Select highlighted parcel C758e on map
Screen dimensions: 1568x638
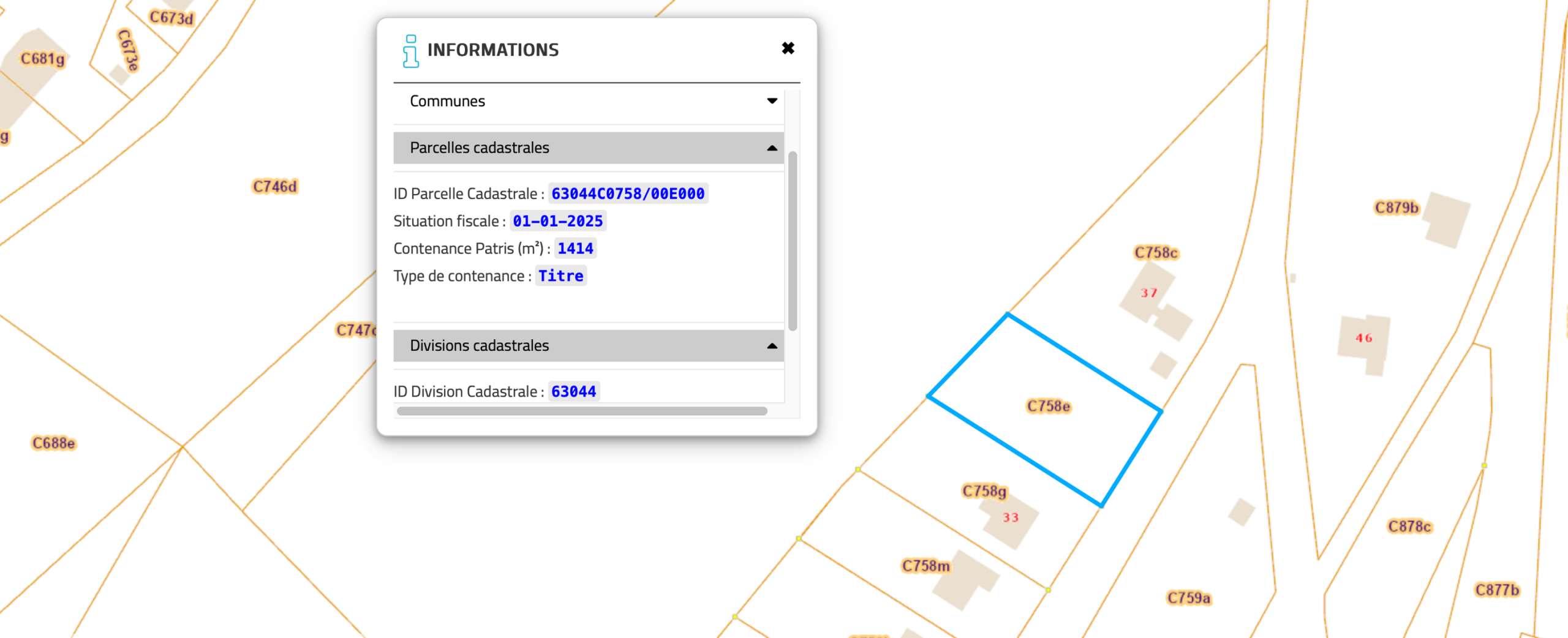click(x=1048, y=406)
